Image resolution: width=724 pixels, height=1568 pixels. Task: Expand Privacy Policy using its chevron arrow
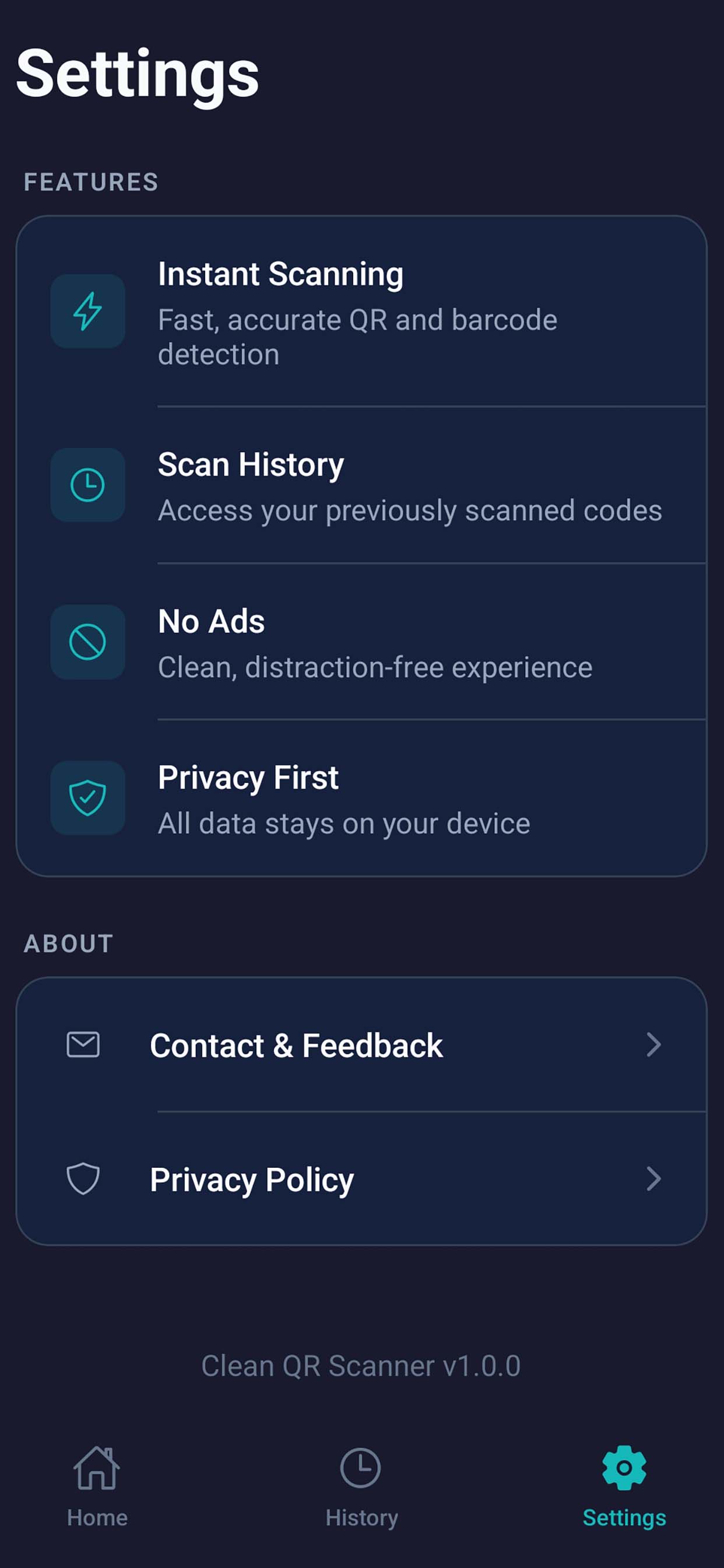point(654,1178)
